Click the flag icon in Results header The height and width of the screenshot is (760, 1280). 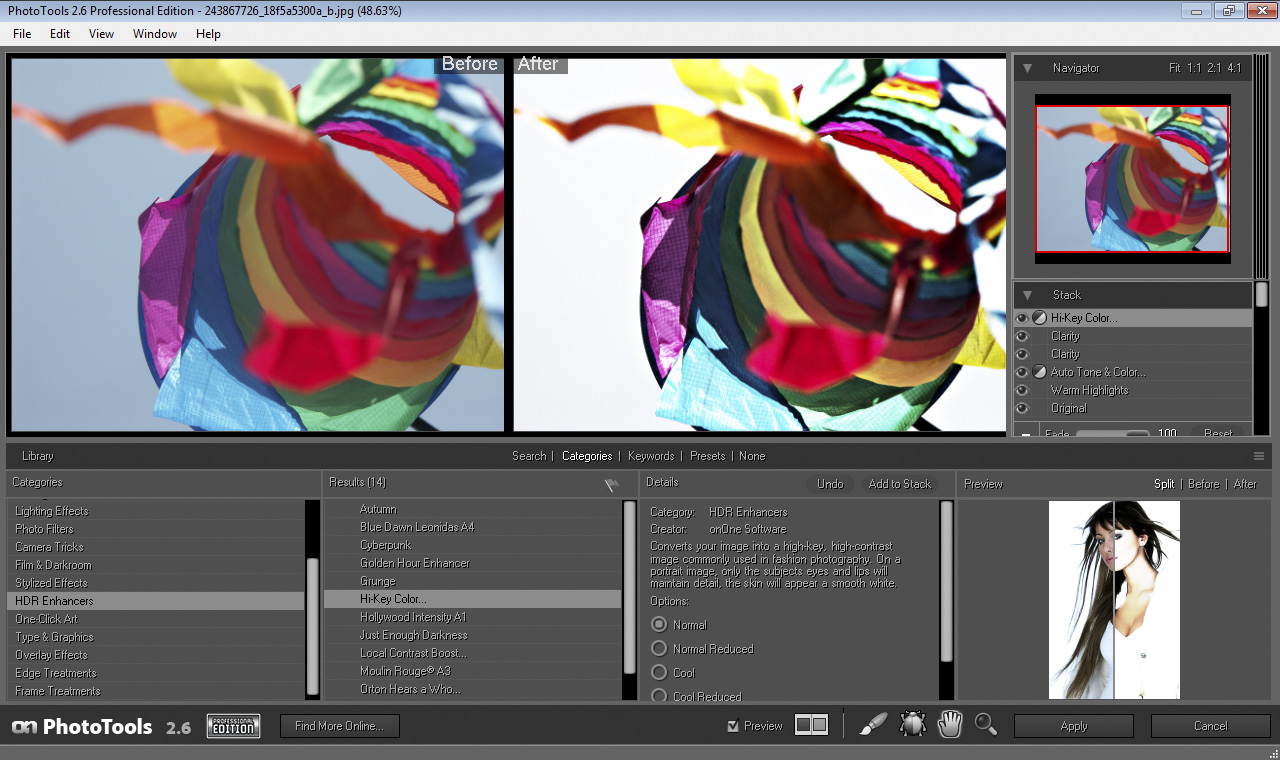tap(612, 485)
